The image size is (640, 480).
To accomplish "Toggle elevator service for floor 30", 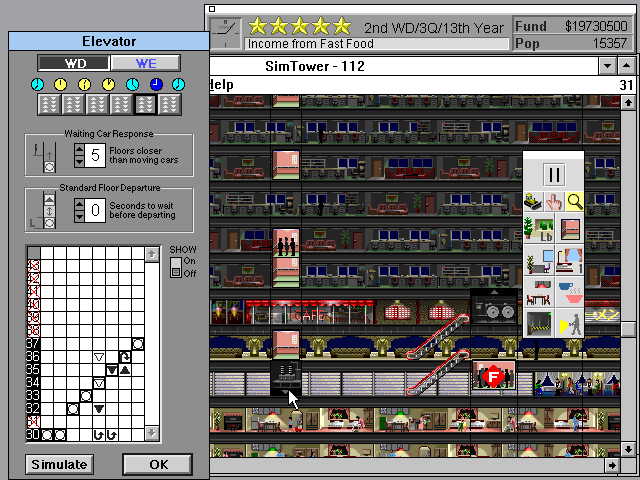I will click(33, 435).
